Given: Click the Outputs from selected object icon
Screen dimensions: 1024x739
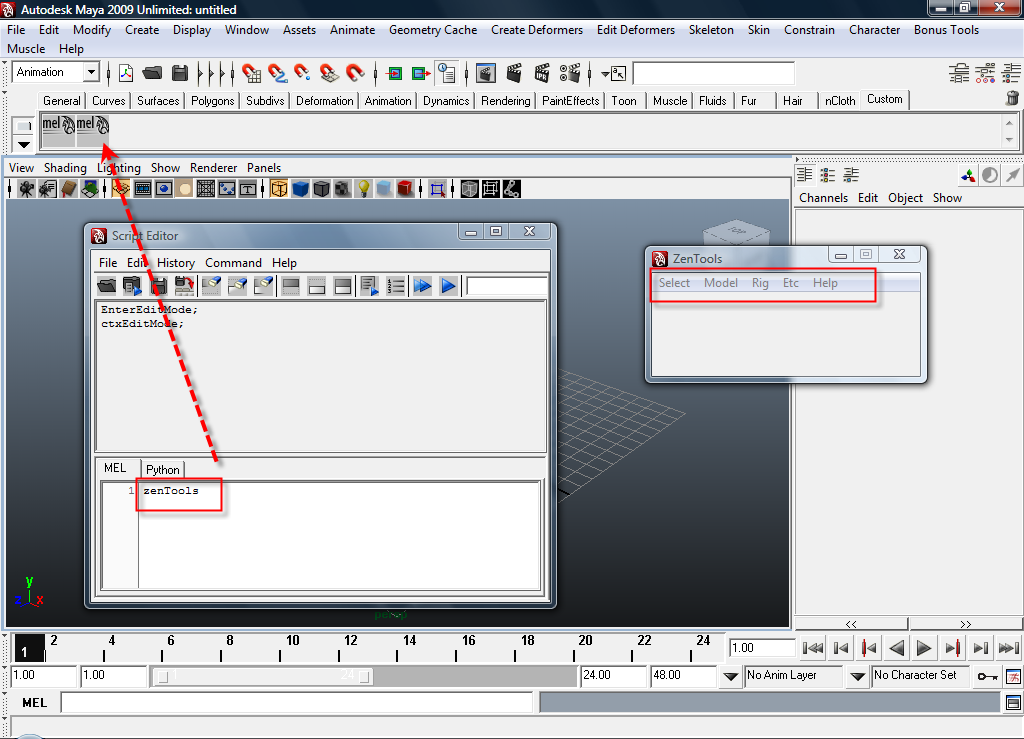Looking at the screenshot, I should click(x=421, y=74).
